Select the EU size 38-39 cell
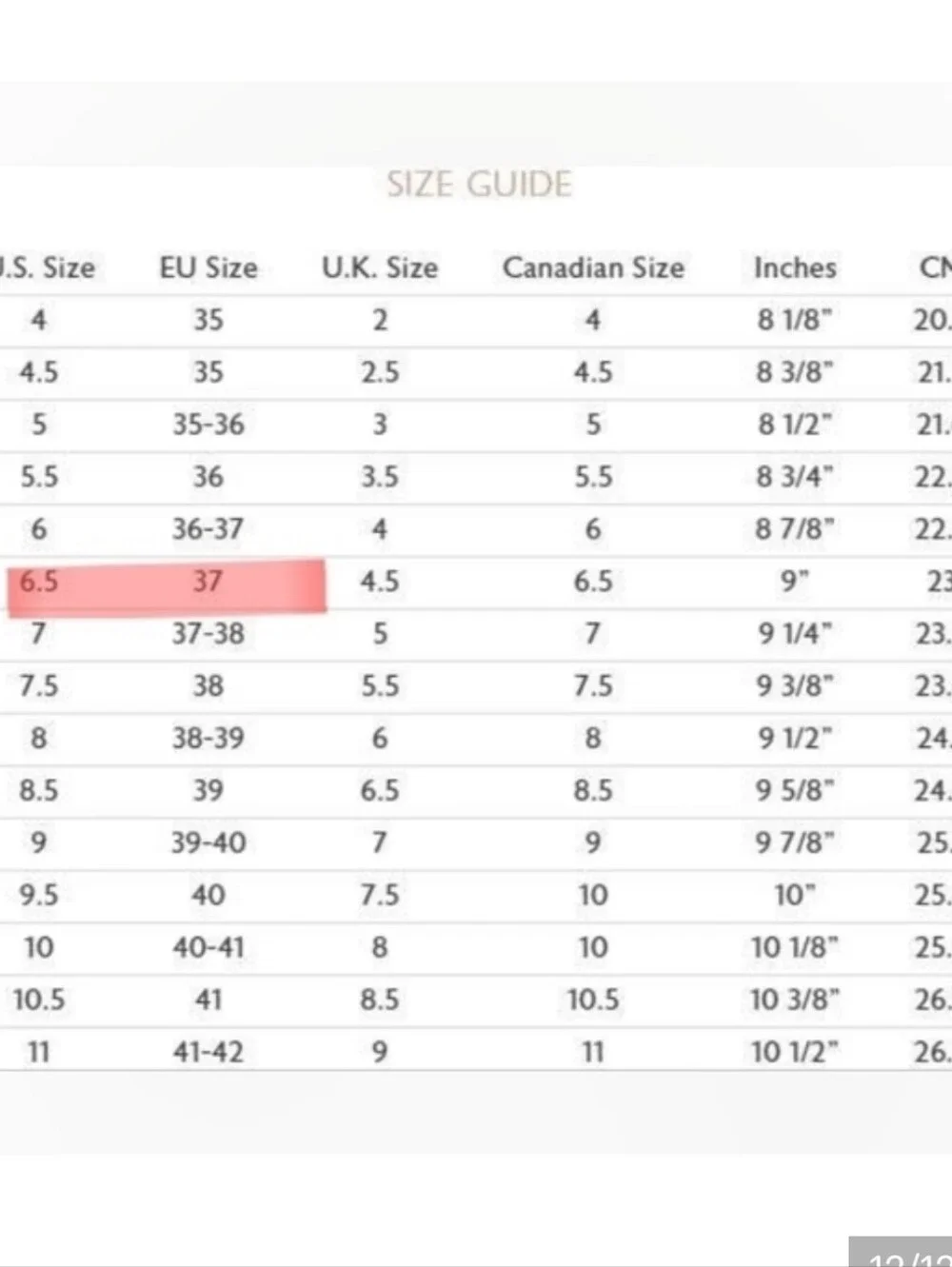Screen dimensions: 952x1267 208,738
